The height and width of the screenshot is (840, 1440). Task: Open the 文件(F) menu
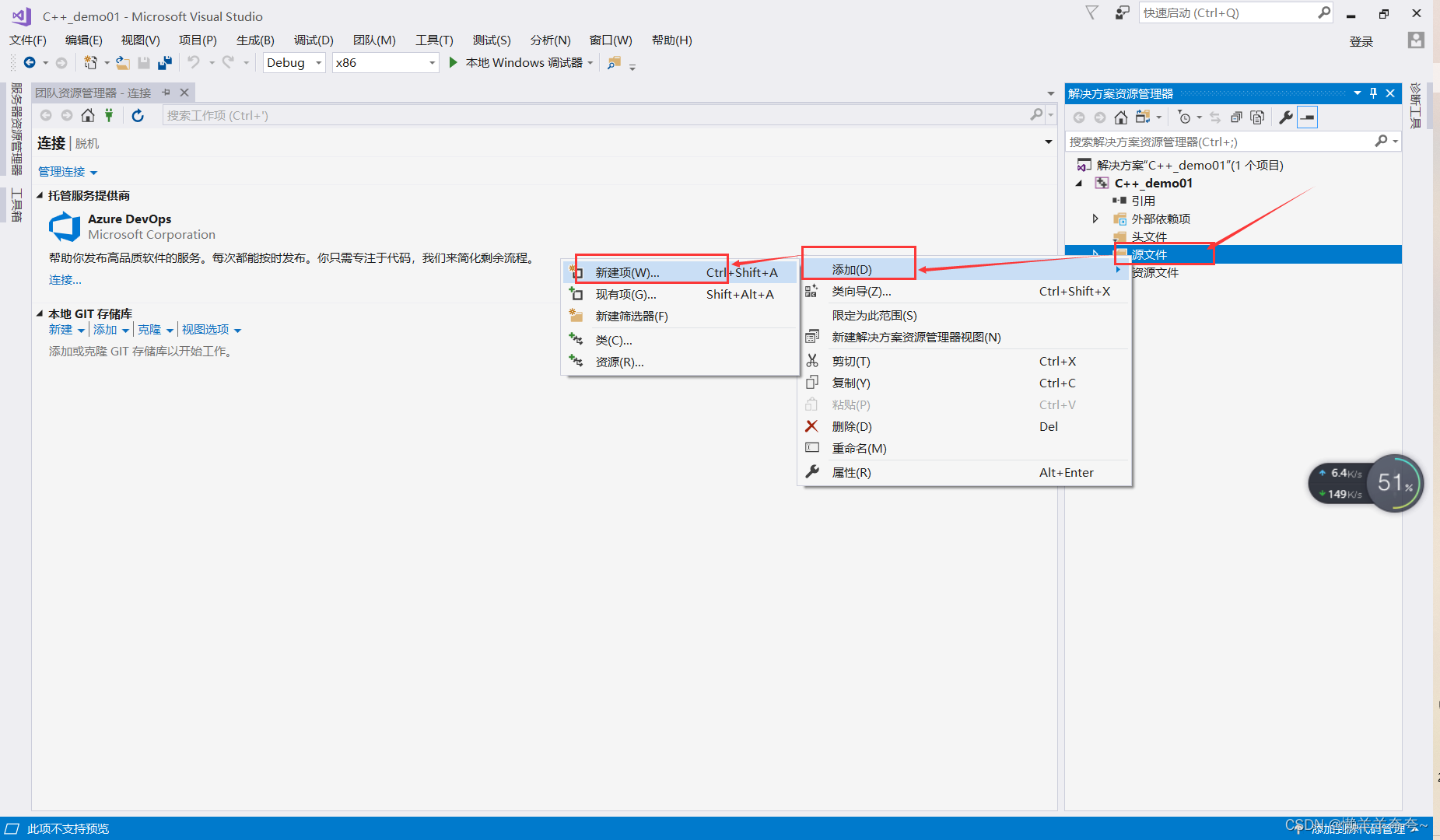(28, 40)
